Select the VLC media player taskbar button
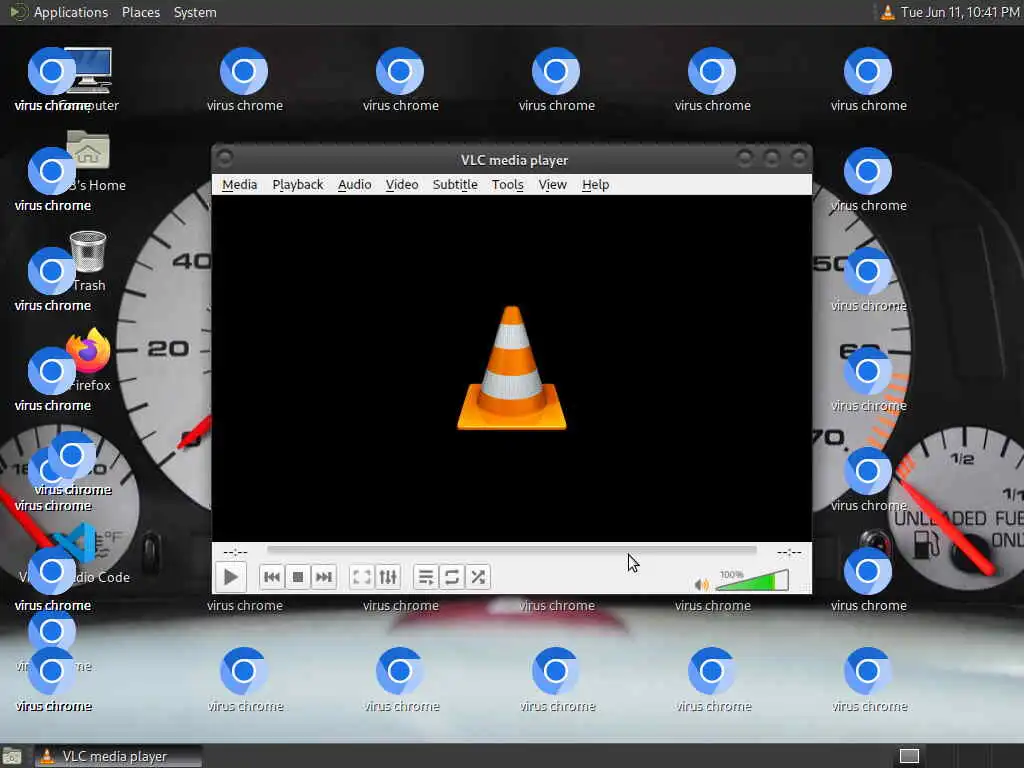The width and height of the screenshot is (1024, 768). [x=118, y=756]
